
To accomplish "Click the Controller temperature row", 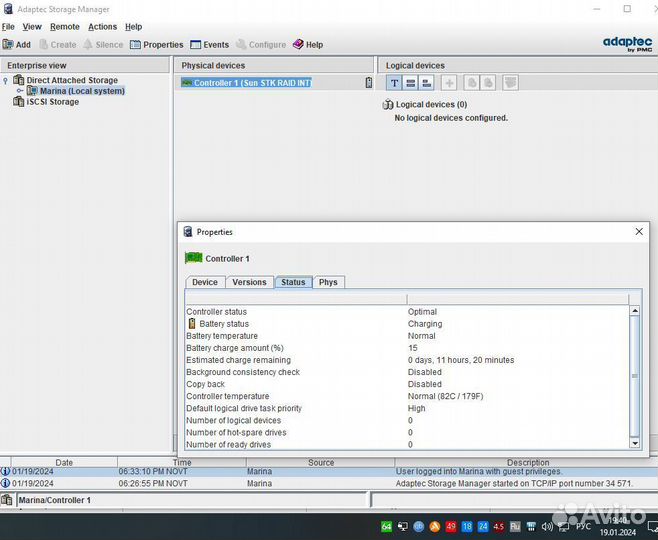I will tap(407, 396).
